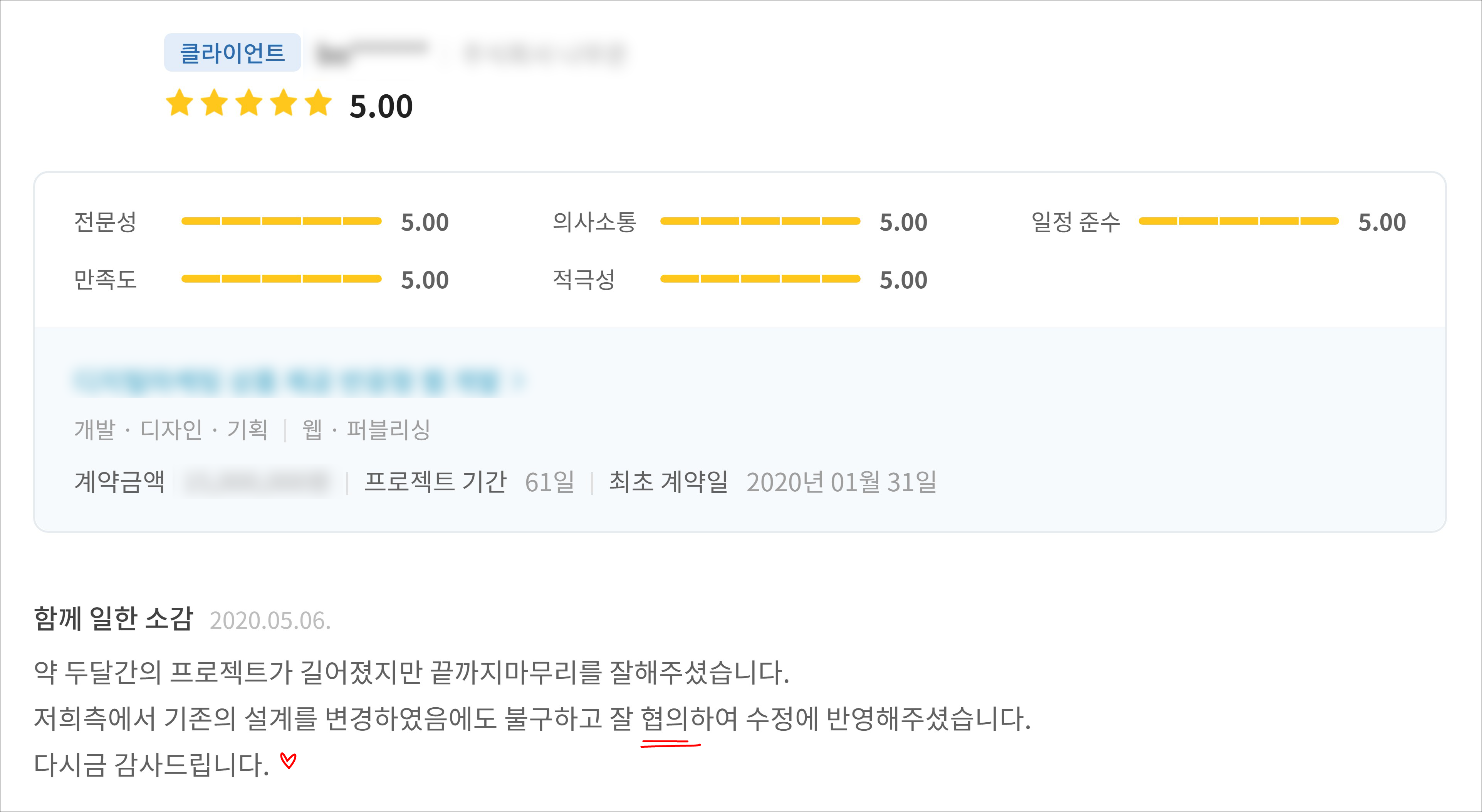This screenshot has width=1482, height=812.
Task: Click the third yellow rating star
Action: 249,104
